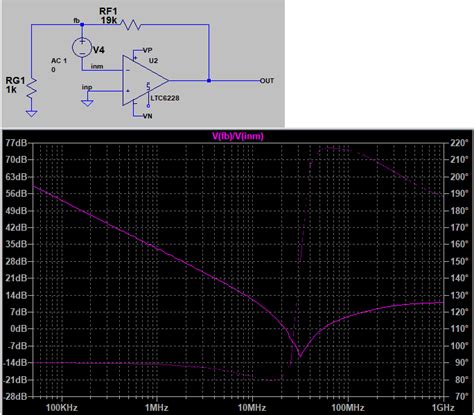474x415 pixels.
Task: Click the V(fb)/V(inm) trace label
Action: coord(238,136)
